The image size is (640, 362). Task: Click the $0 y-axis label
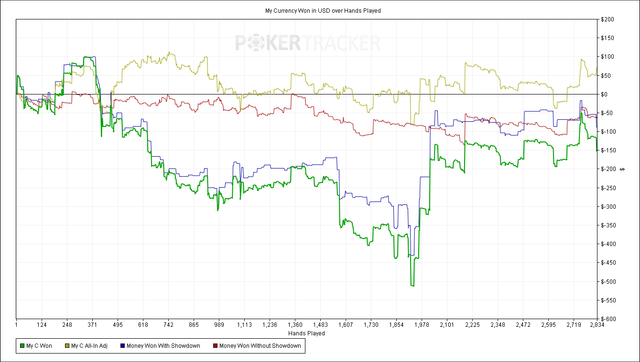point(604,94)
